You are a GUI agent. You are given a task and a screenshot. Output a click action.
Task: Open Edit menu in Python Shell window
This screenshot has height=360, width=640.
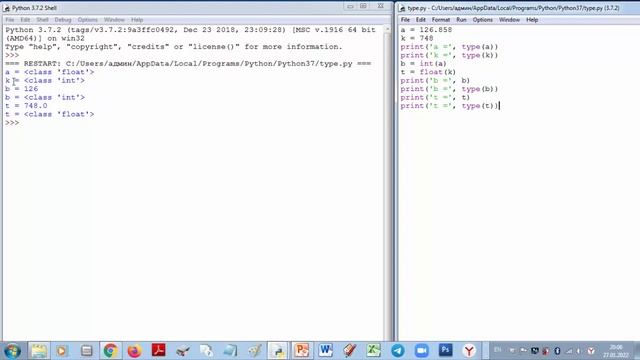coord(25,20)
